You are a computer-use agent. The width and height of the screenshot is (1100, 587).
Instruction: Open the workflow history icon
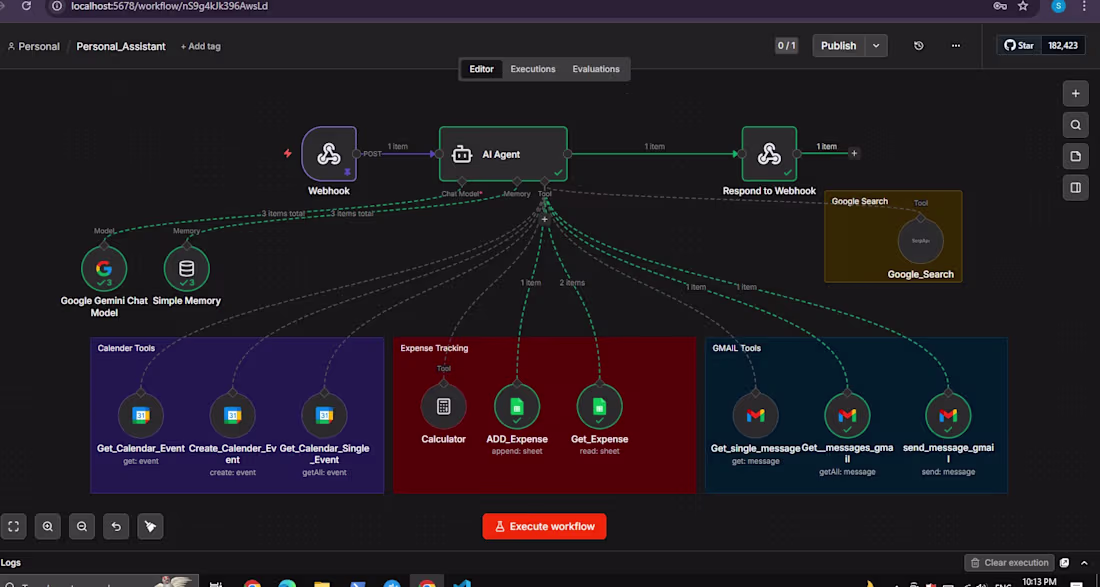pos(919,46)
